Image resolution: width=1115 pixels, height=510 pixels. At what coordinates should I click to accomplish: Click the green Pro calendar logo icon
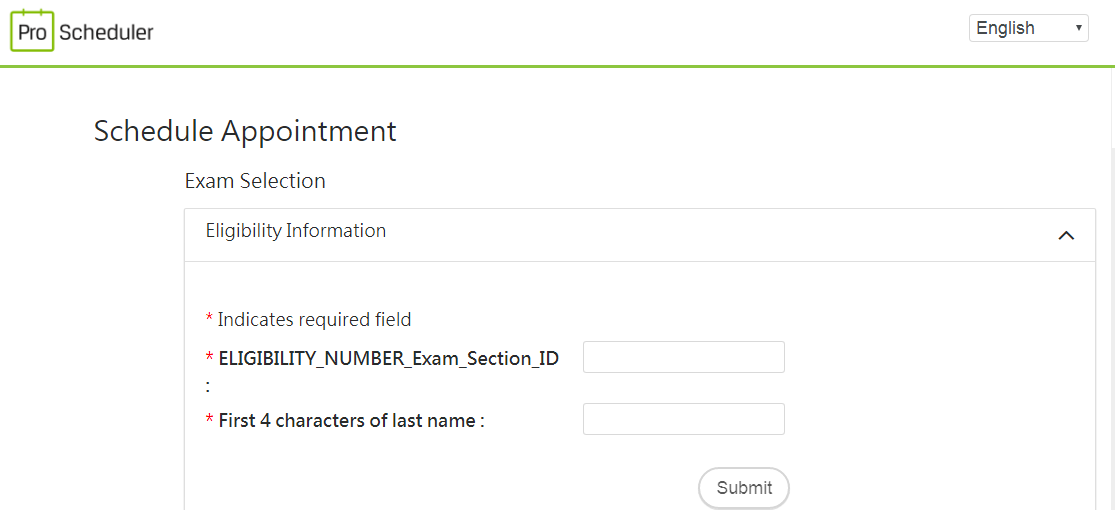[x=33, y=31]
